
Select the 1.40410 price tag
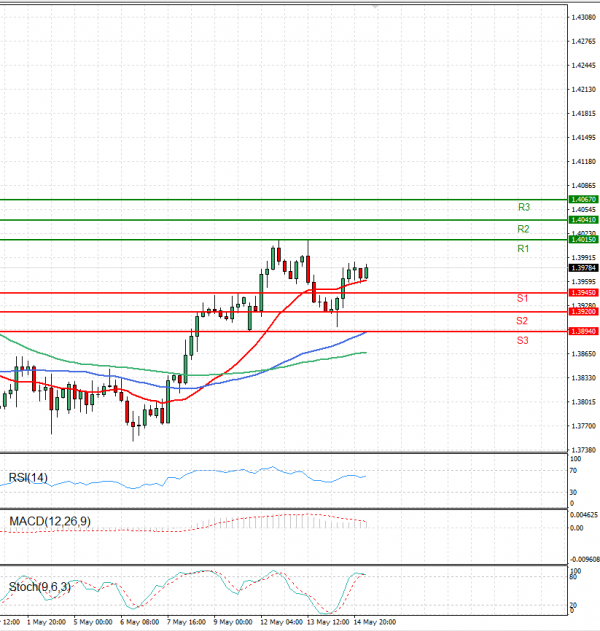pos(584,220)
